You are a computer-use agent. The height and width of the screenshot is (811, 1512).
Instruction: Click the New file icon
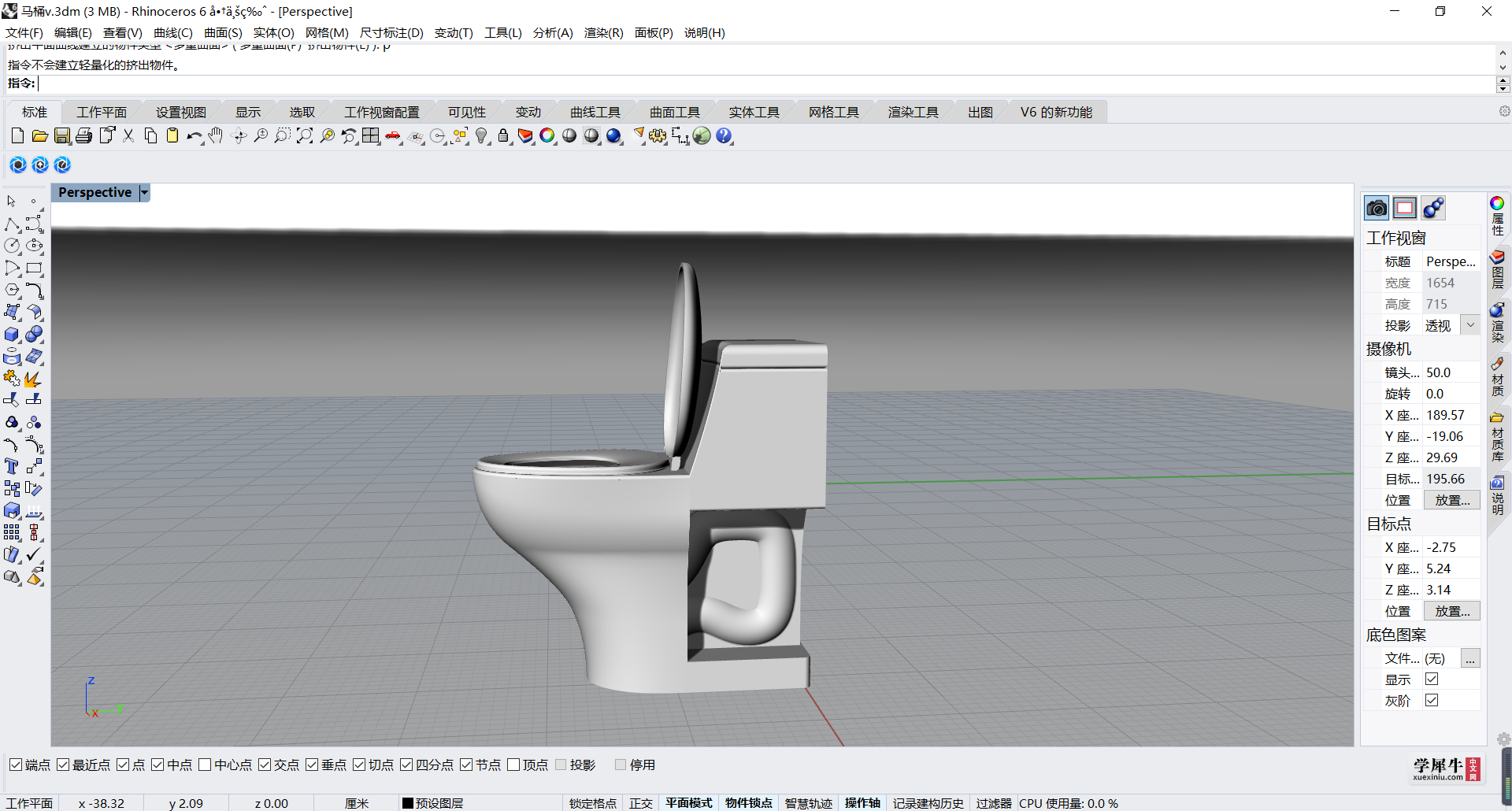[x=17, y=136]
